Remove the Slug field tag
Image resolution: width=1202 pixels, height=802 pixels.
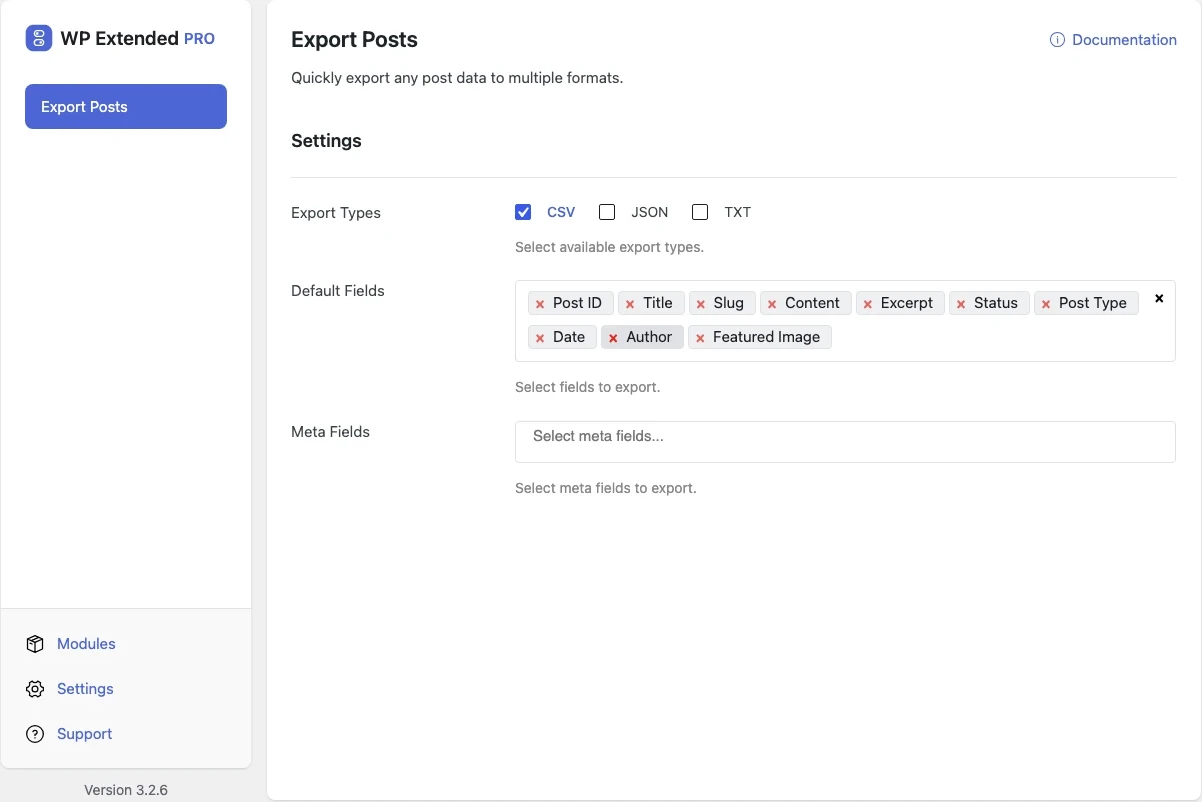pyautogui.click(x=701, y=304)
